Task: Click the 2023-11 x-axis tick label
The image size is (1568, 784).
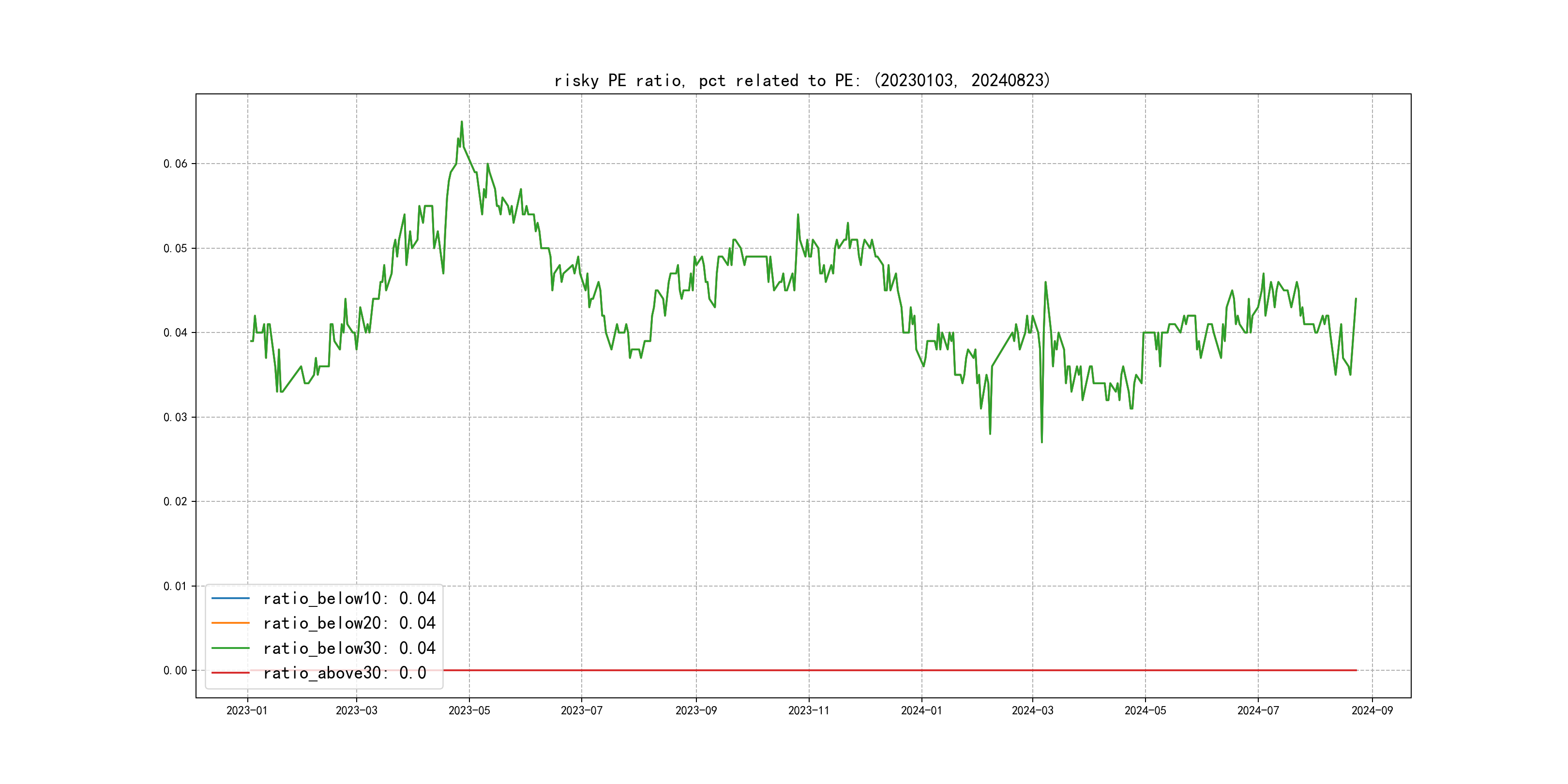Action: [808, 710]
